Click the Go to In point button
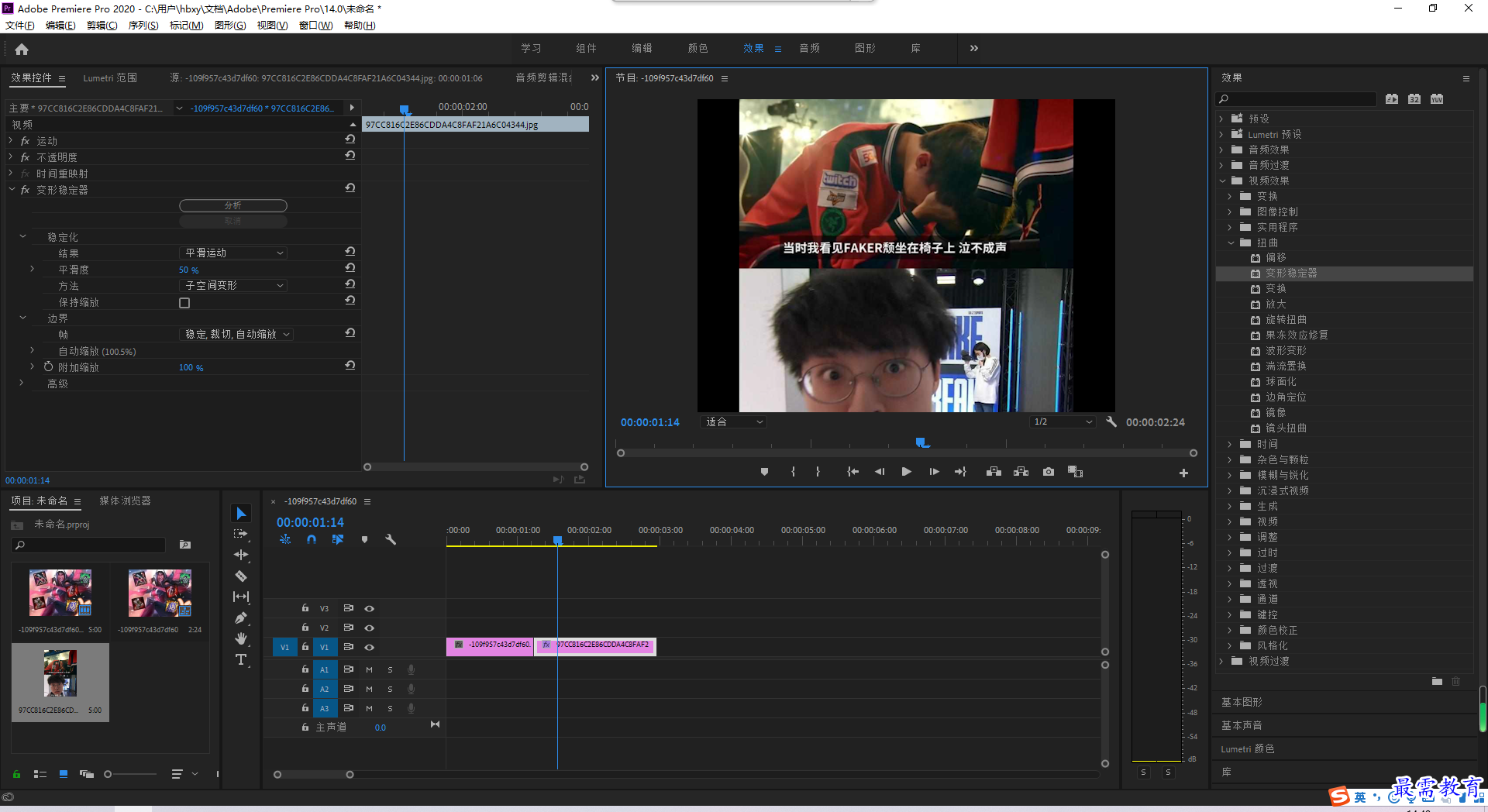Image resolution: width=1488 pixels, height=812 pixels. [852, 472]
